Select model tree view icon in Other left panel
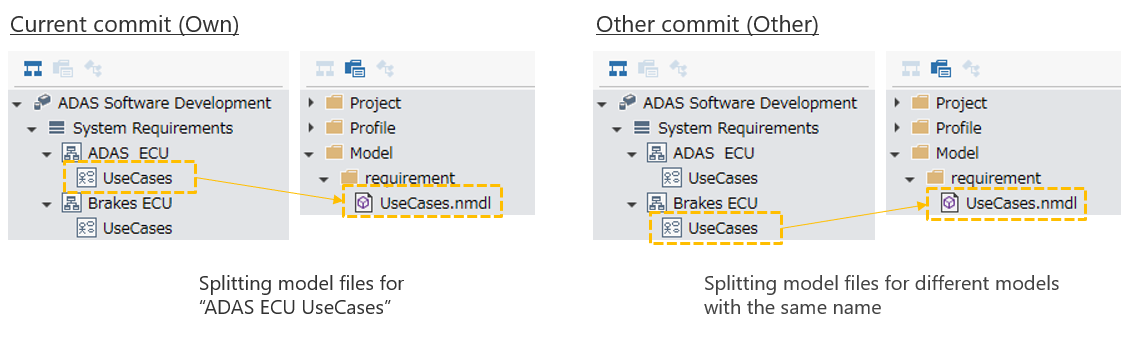 (x=618, y=68)
